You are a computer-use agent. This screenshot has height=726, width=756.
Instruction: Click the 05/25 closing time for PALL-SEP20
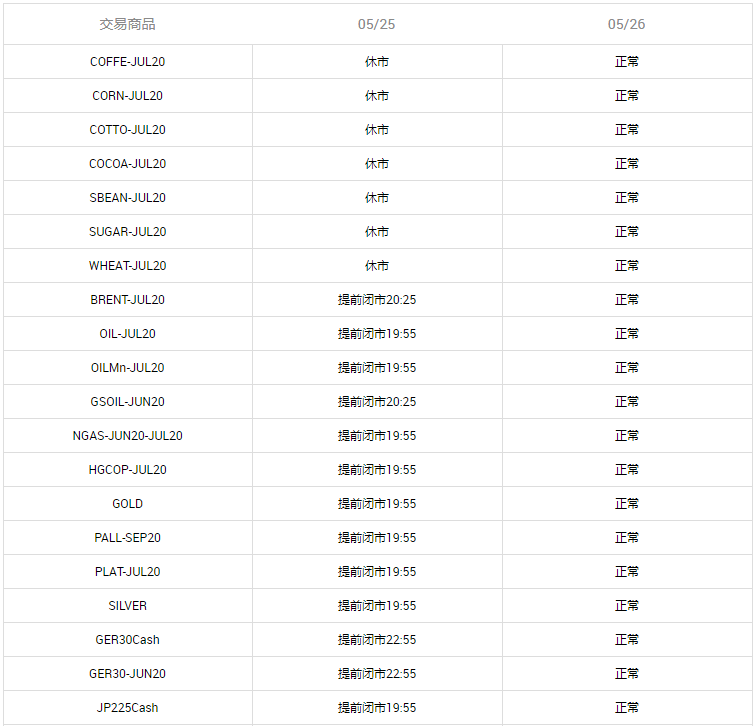point(377,538)
